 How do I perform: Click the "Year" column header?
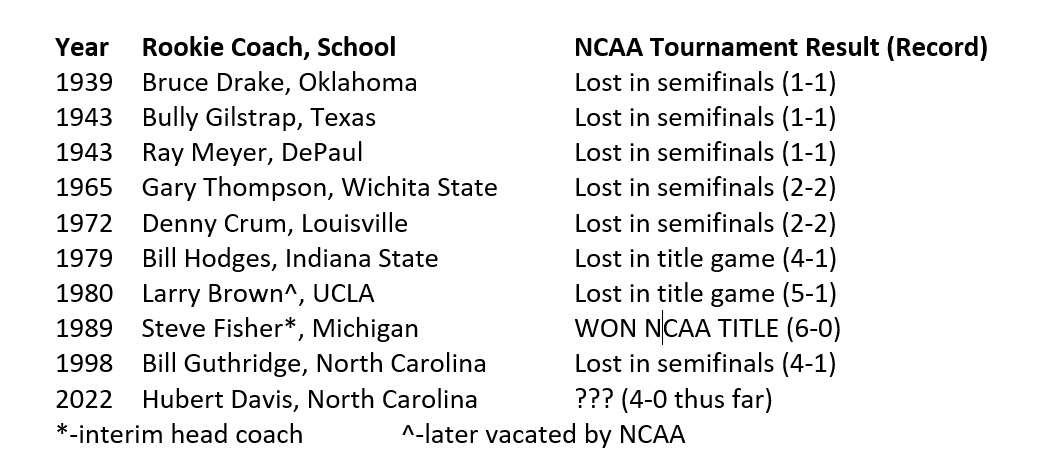(x=82, y=48)
